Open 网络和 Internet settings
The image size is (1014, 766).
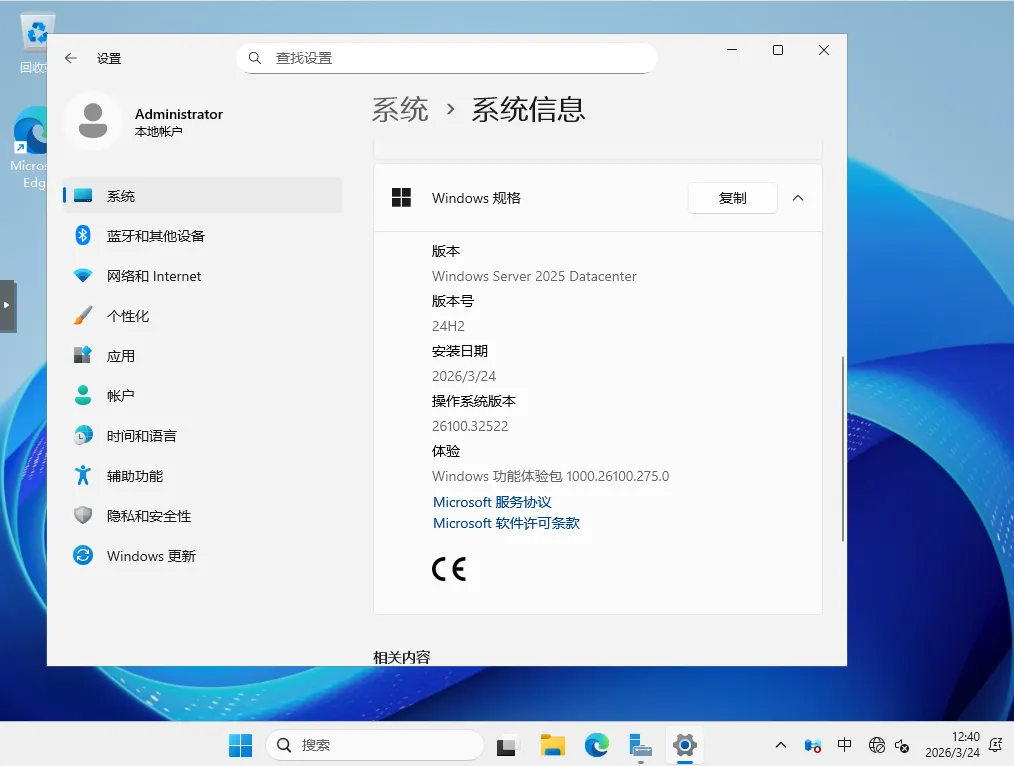pyautogui.click(x=203, y=276)
